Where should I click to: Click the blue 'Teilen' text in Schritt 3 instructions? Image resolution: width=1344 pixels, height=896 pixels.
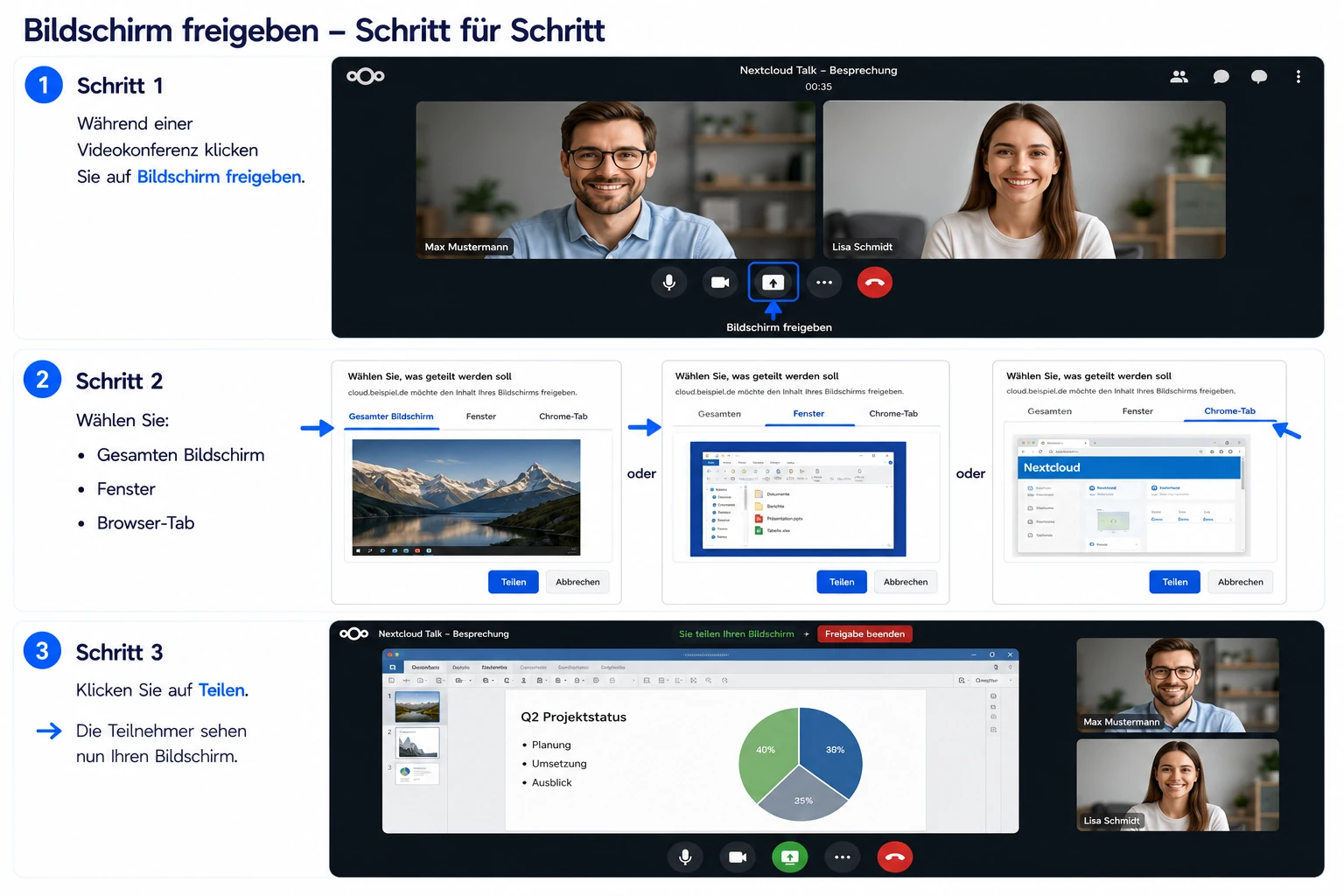[222, 690]
